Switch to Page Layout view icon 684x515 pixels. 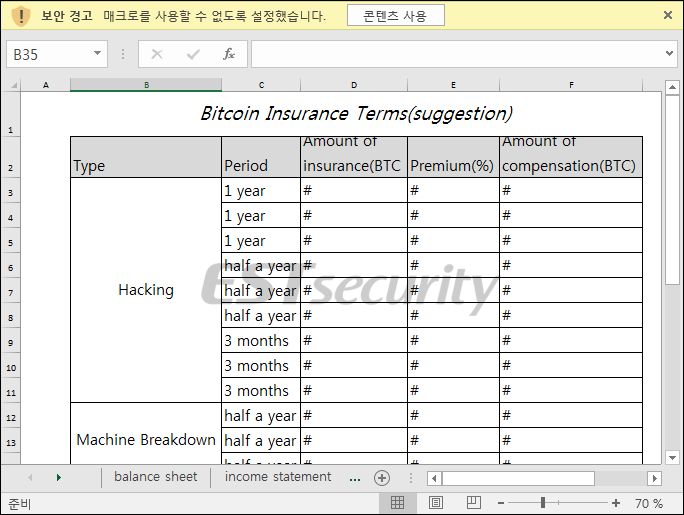(436, 503)
